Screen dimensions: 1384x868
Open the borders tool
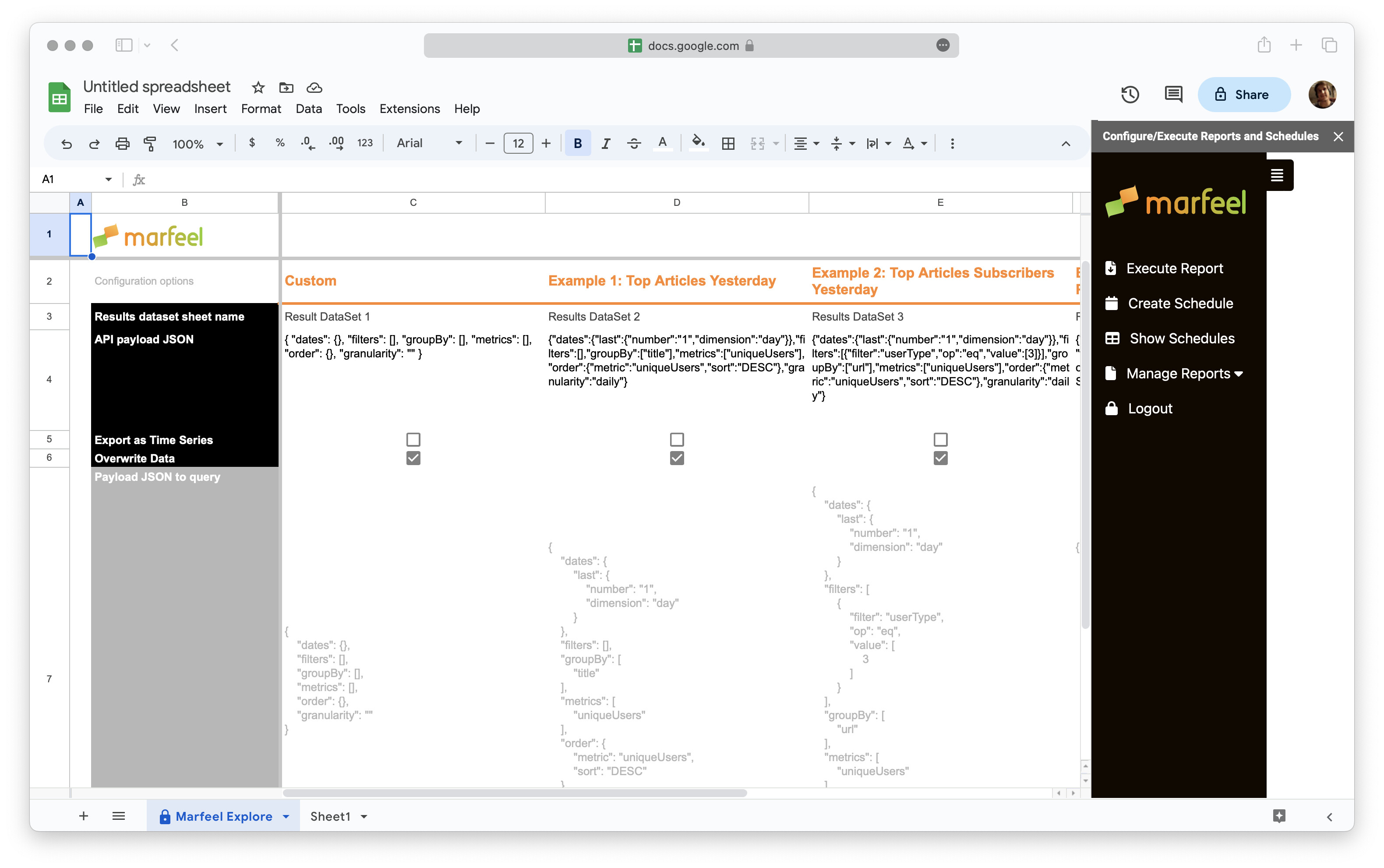[727, 144]
